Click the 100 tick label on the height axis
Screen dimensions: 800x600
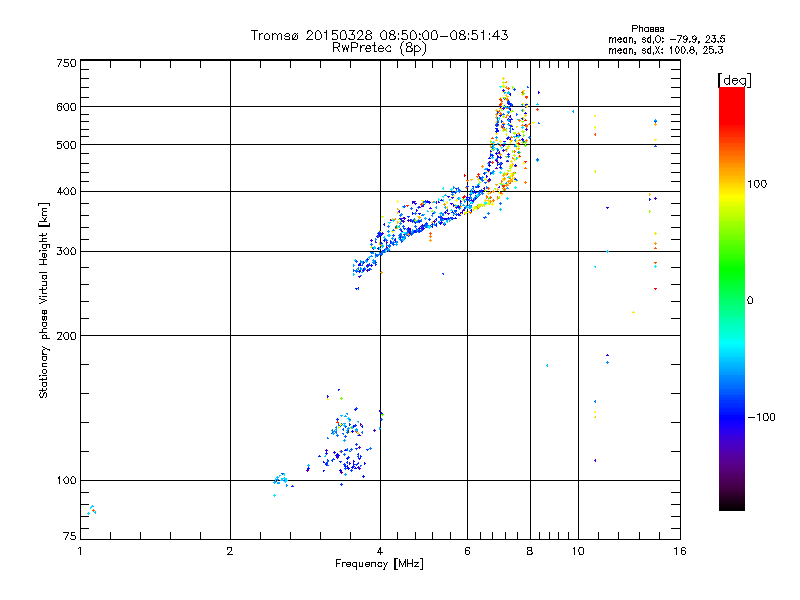tap(66, 480)
